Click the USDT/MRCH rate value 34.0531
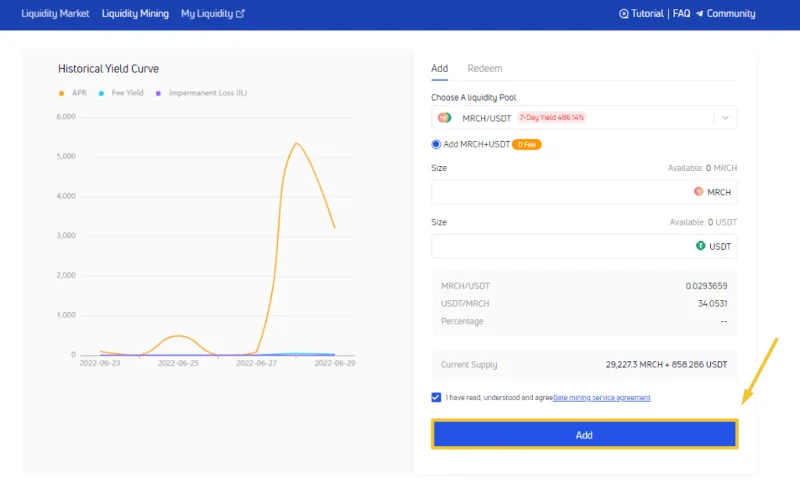Image resolution: width=800 pixels, height=493 pixels. coord(712,304)
